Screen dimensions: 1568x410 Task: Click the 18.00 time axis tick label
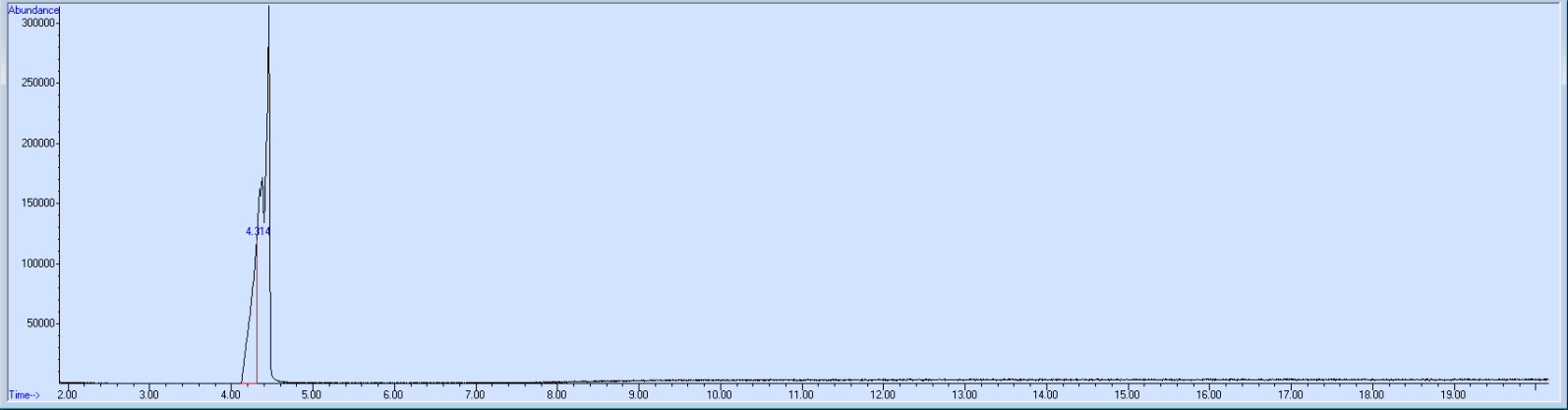point(1371,395)
